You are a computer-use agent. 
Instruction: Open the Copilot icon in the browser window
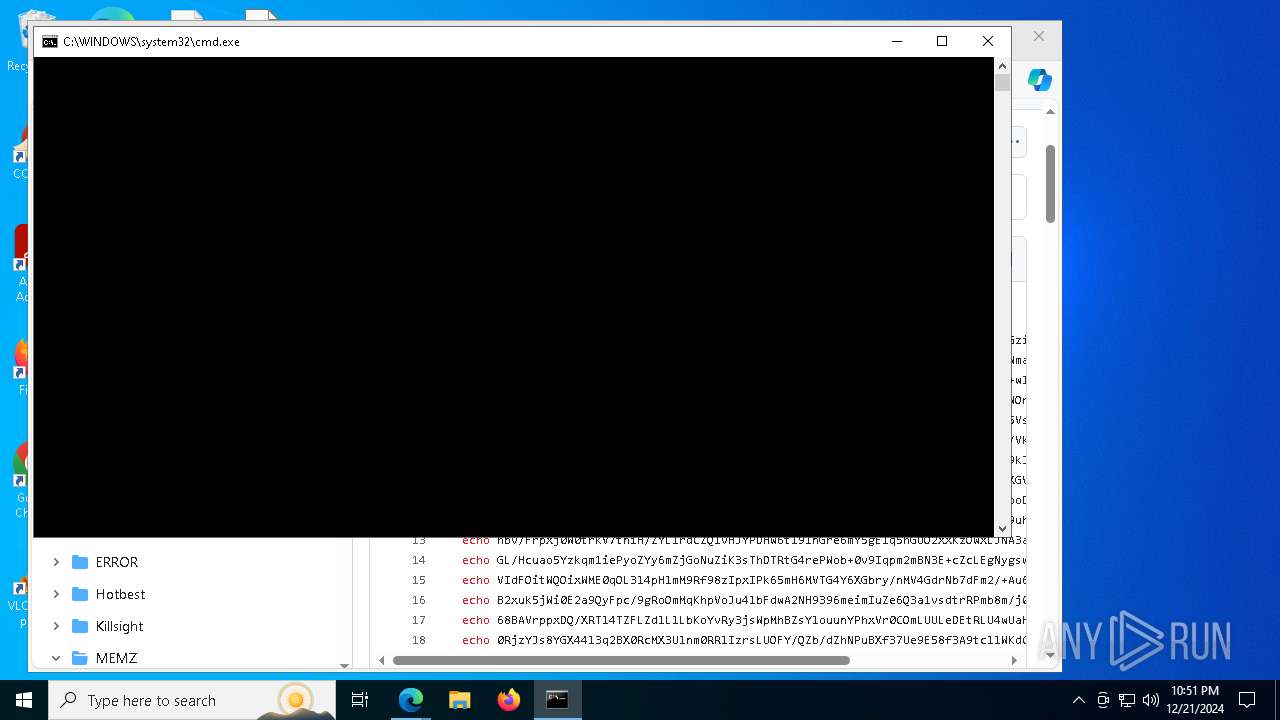click(1039, 80)
